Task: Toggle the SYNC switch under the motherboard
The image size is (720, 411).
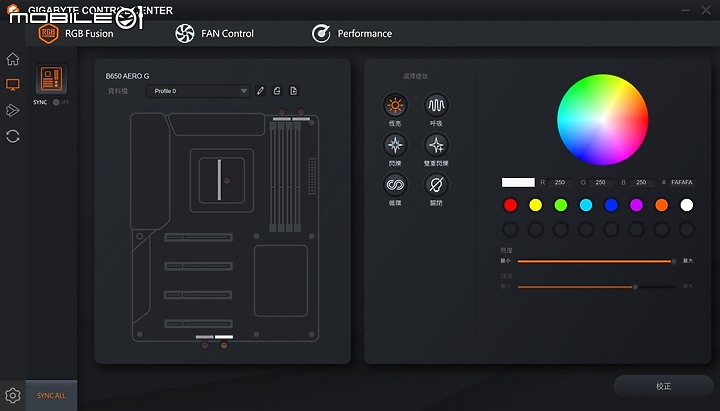Action: [60, 102]
